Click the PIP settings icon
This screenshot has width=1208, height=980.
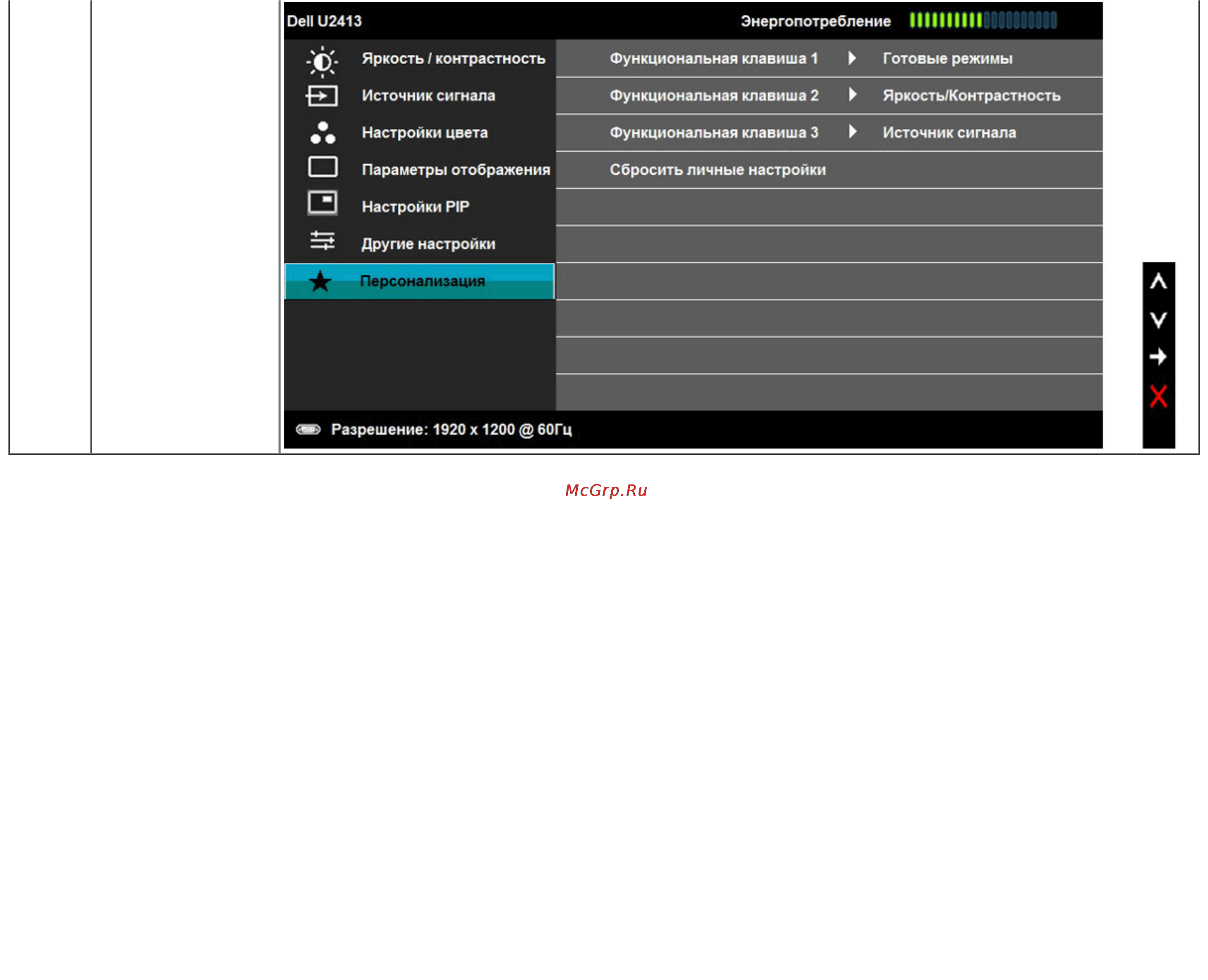pos(322,203)
